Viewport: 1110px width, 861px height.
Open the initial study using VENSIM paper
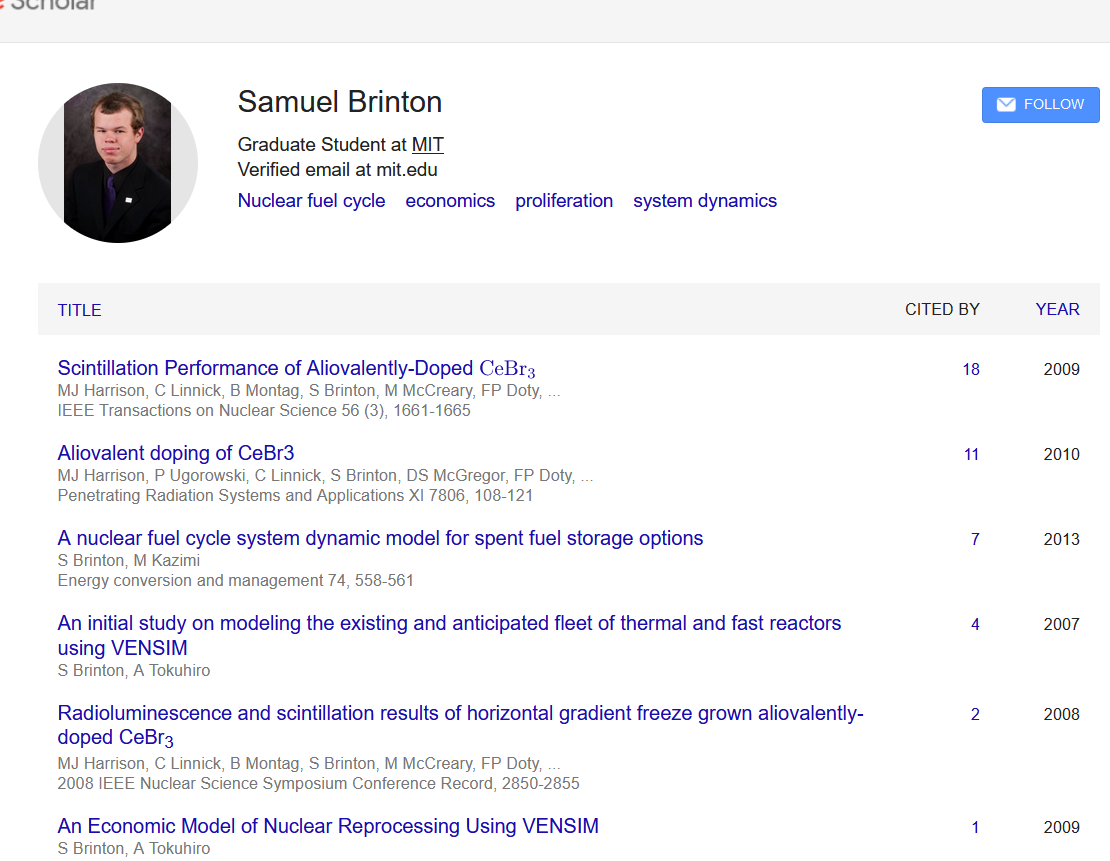click(449, 635)
